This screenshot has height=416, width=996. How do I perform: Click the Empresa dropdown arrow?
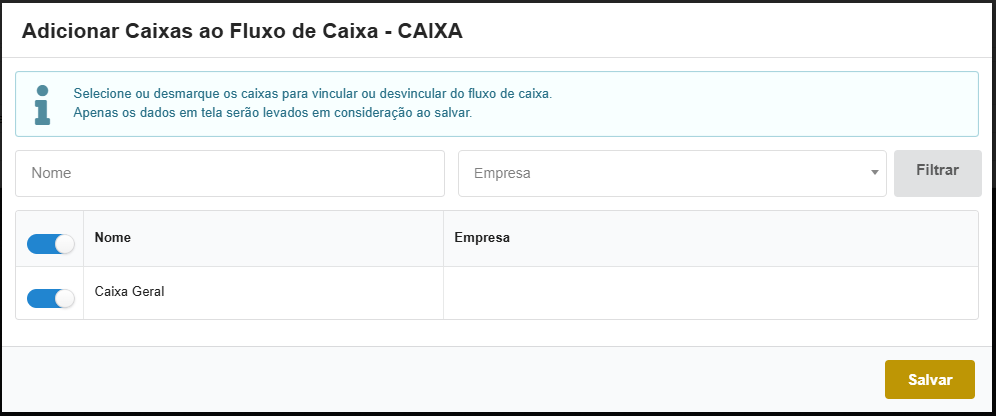pos(875,173)
